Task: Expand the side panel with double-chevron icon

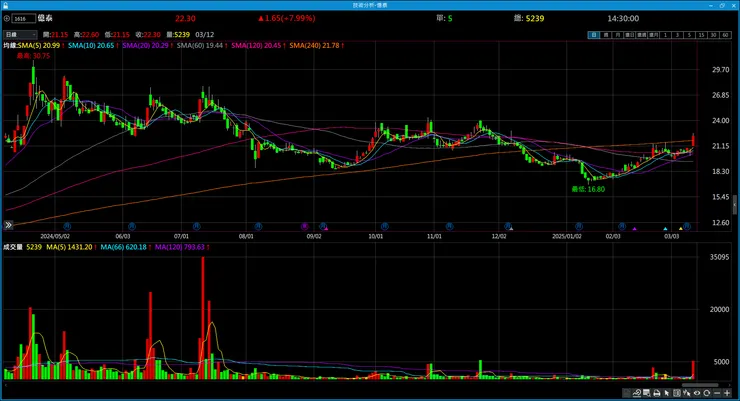Action: (8, 225)
